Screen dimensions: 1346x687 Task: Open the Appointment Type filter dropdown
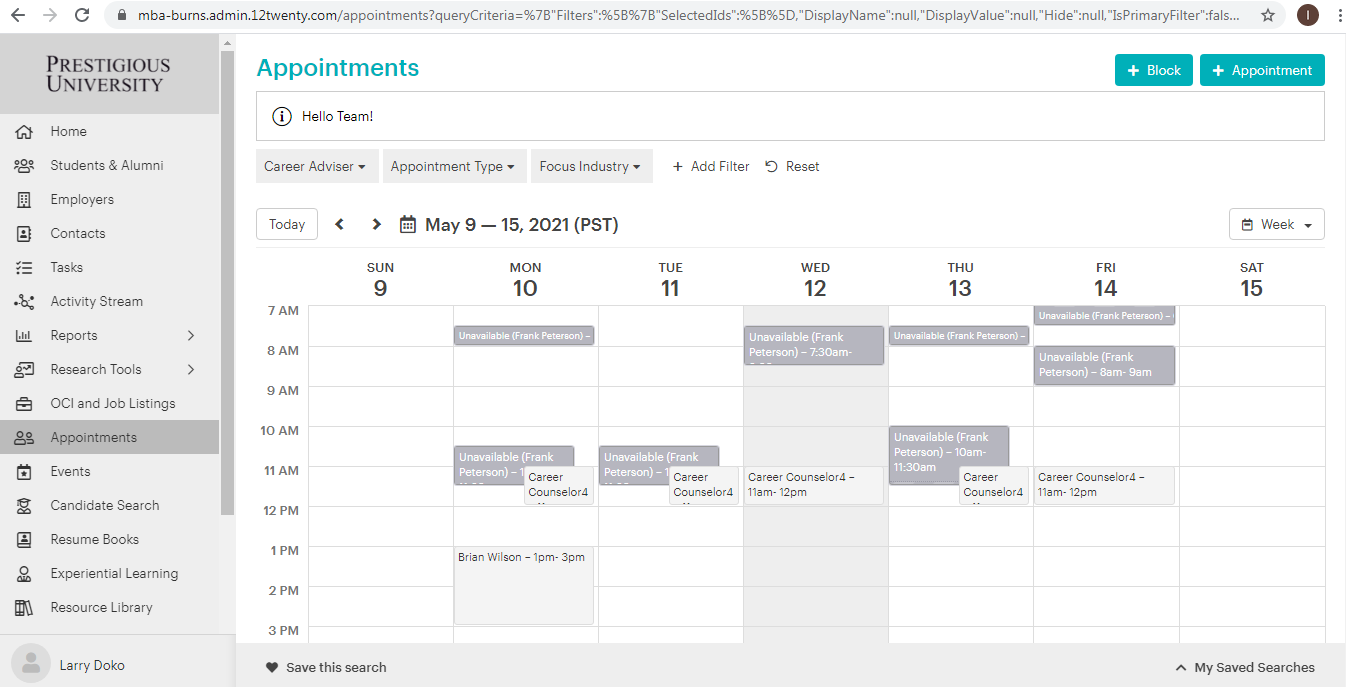(x=453, y=167)
